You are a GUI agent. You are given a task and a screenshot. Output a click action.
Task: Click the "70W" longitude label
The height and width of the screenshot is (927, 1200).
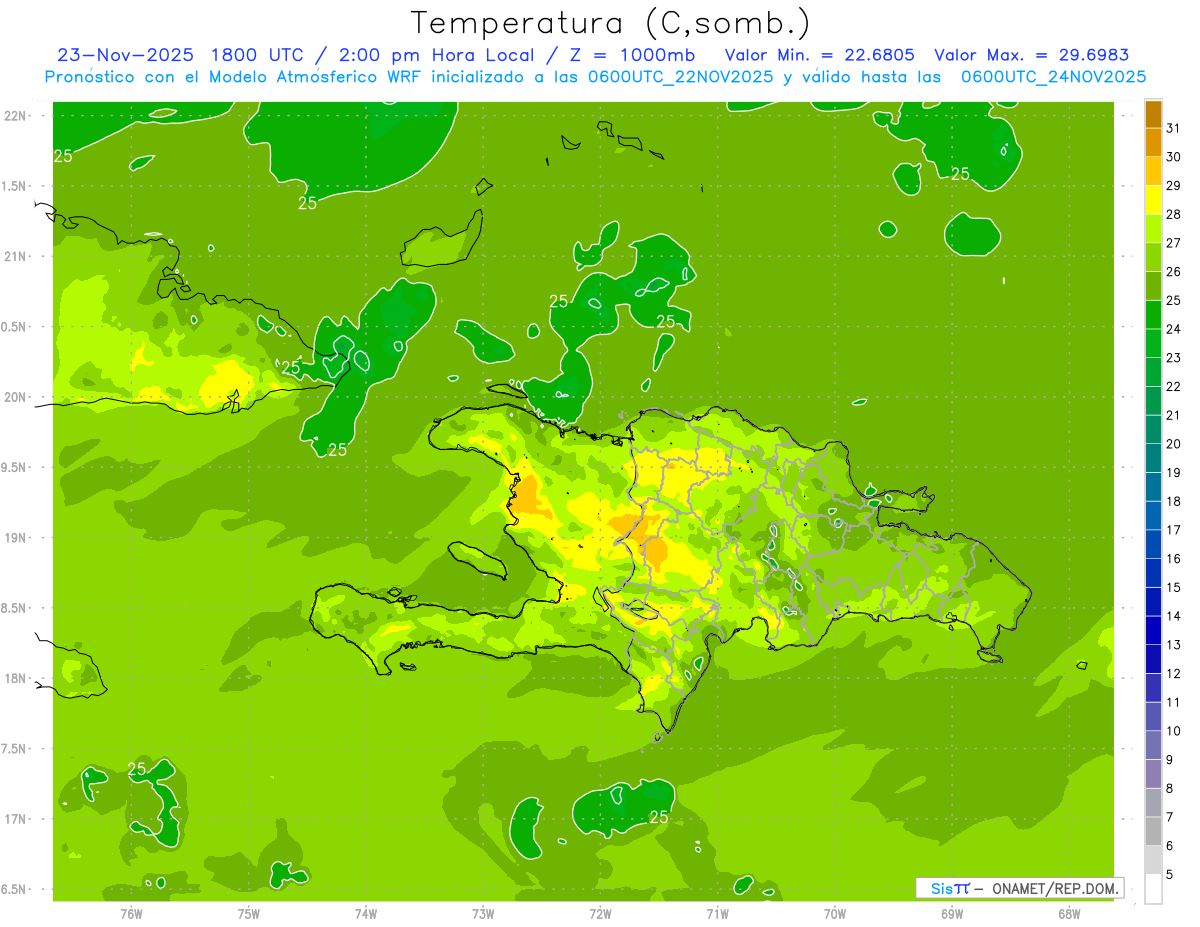[x=835, y=913]
